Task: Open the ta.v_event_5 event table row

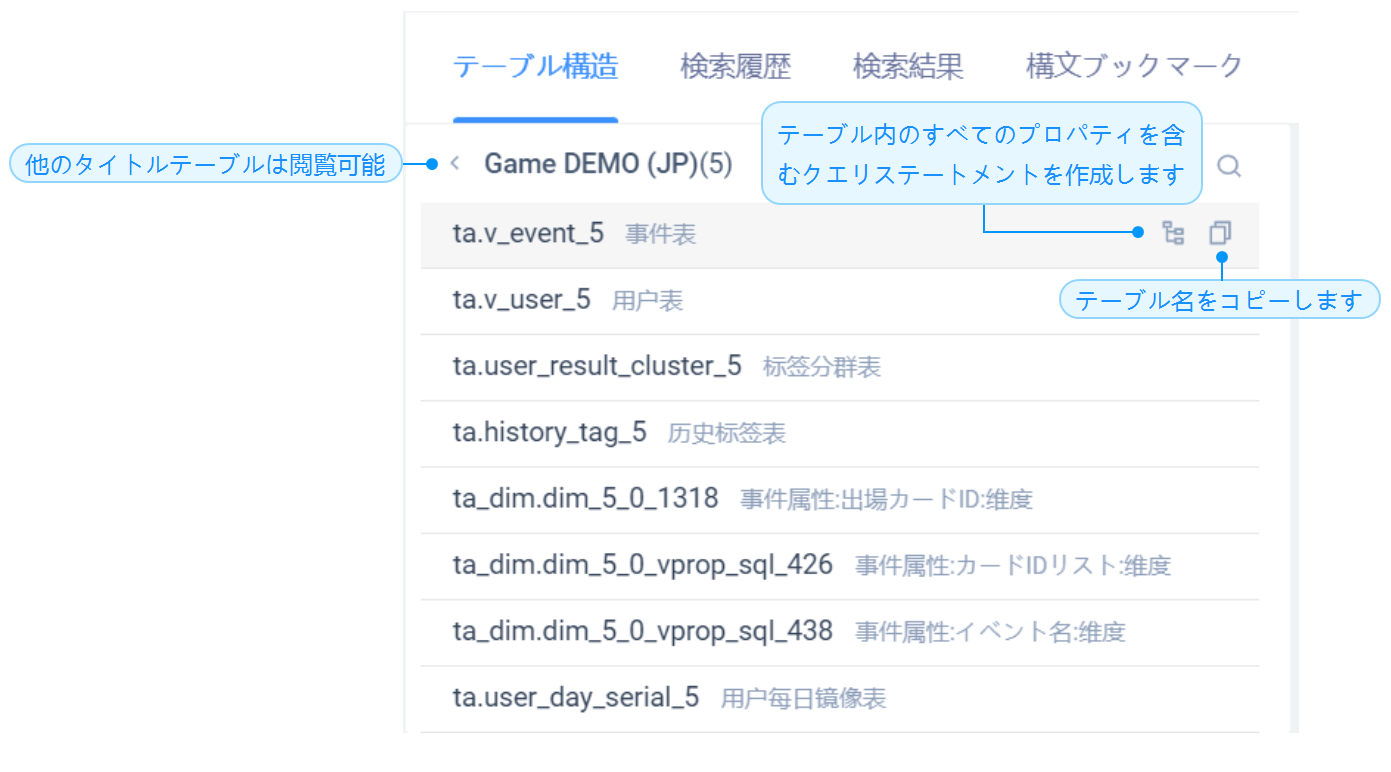Action: (x=529, y=232)
